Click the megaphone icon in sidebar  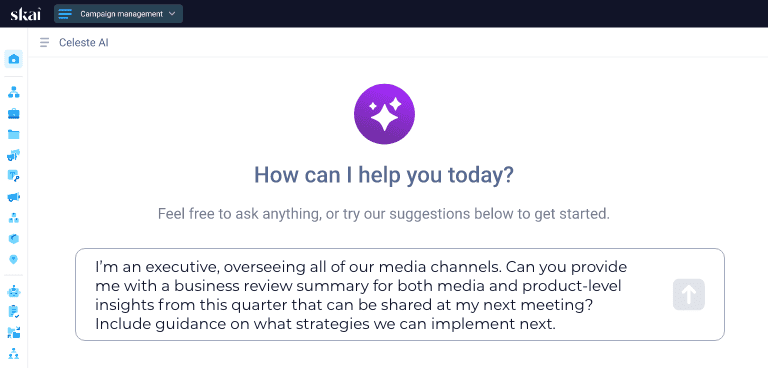(14, 197)
